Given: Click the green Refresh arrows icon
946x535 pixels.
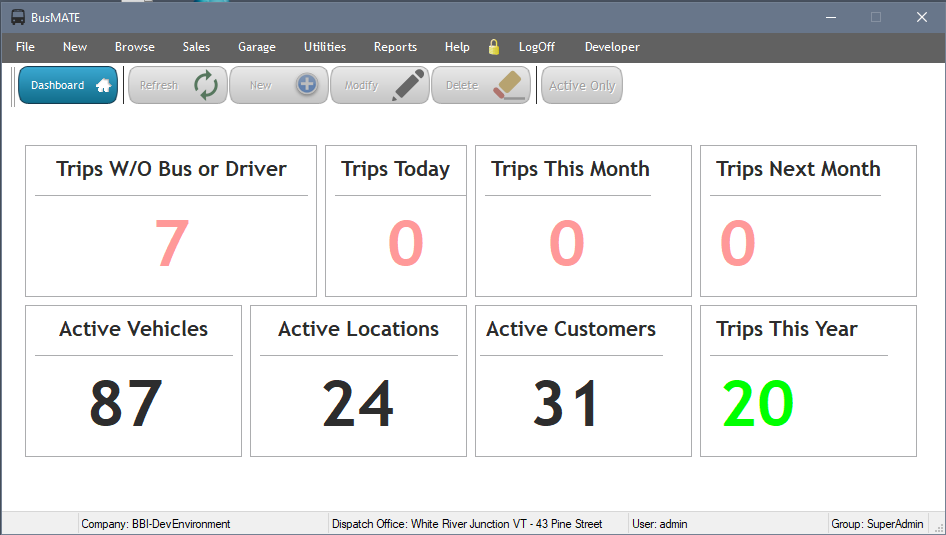Looking at the screenshot, I should (x=206, y=86).
